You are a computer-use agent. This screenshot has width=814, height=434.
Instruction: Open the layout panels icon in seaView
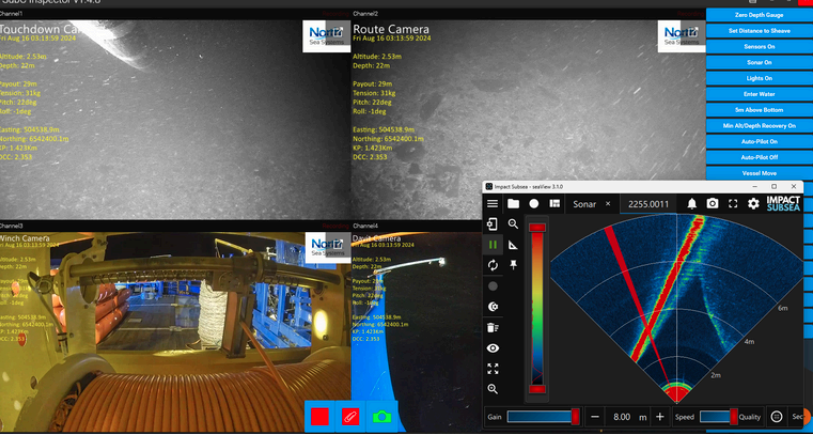(554, 204)
